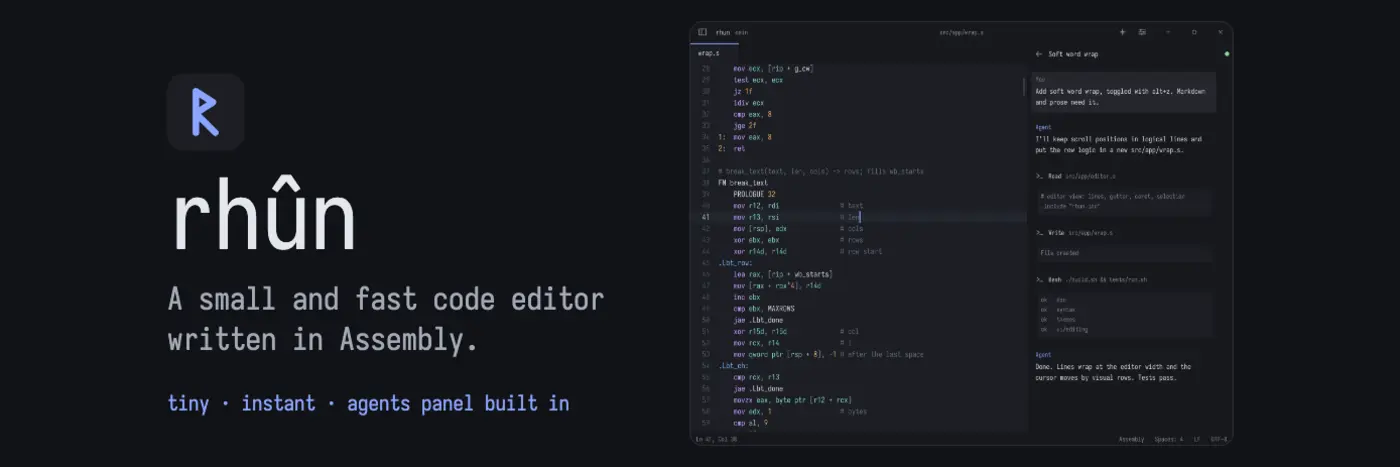Click line number 41 in the gutter

click(706, 217)
